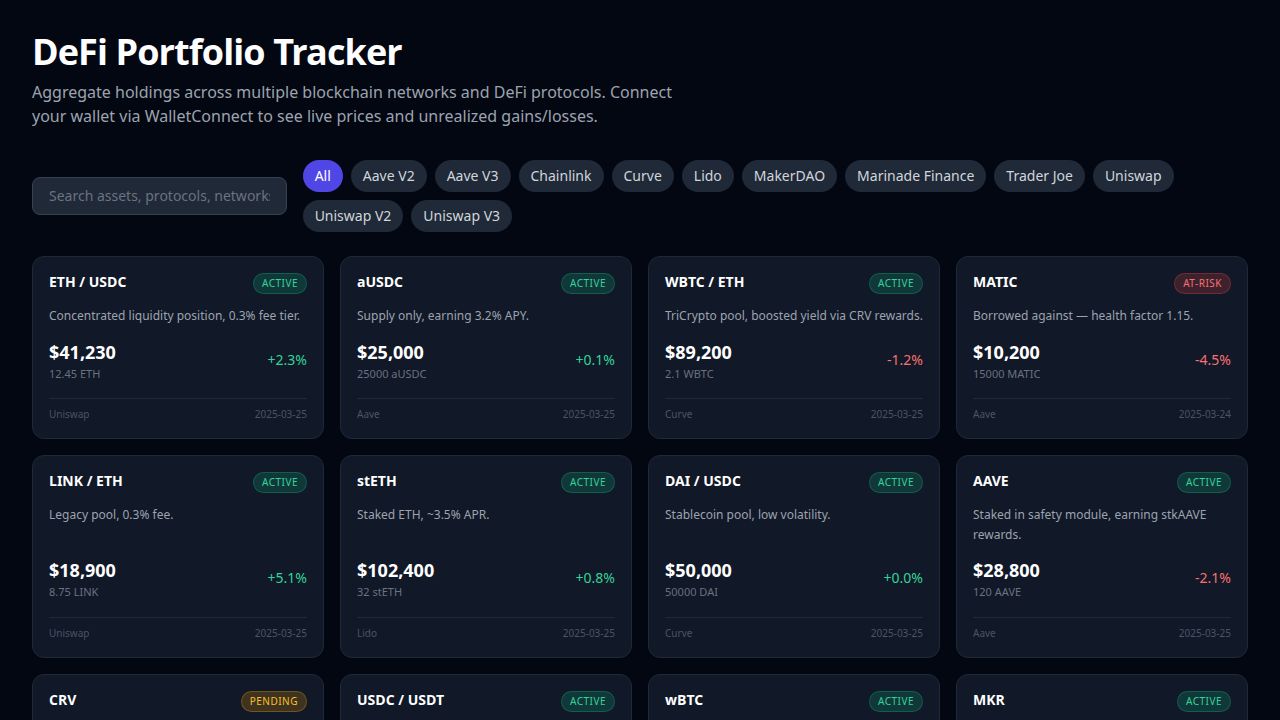The width and height of the screenshot is (1280, 720).
Task: Filter positions by Curve
Action: tap(642, 176)
